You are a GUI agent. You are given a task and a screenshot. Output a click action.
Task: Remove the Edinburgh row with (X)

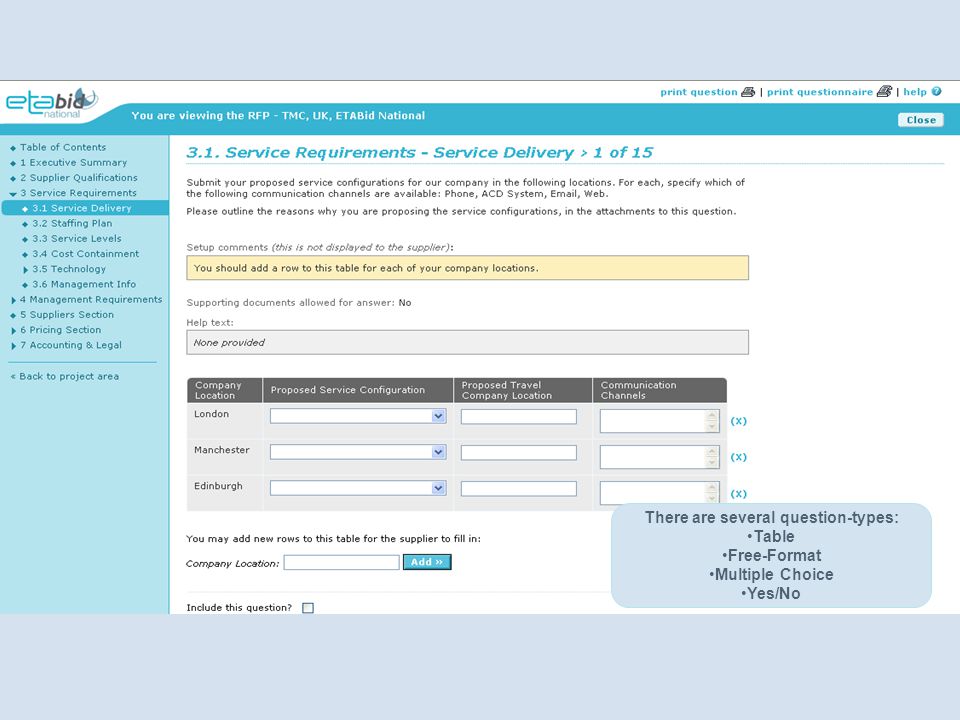coord(738,493)
